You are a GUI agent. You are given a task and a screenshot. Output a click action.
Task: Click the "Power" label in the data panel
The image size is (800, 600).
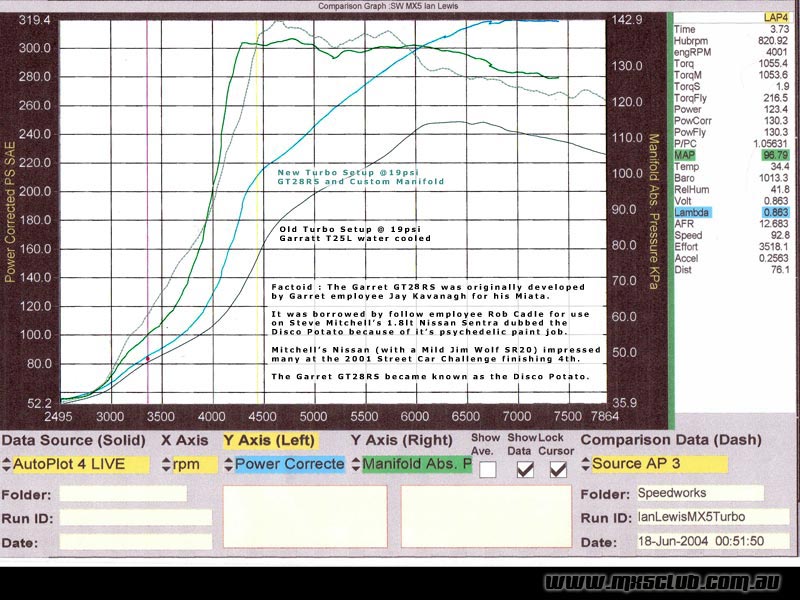tap(688, 109)
